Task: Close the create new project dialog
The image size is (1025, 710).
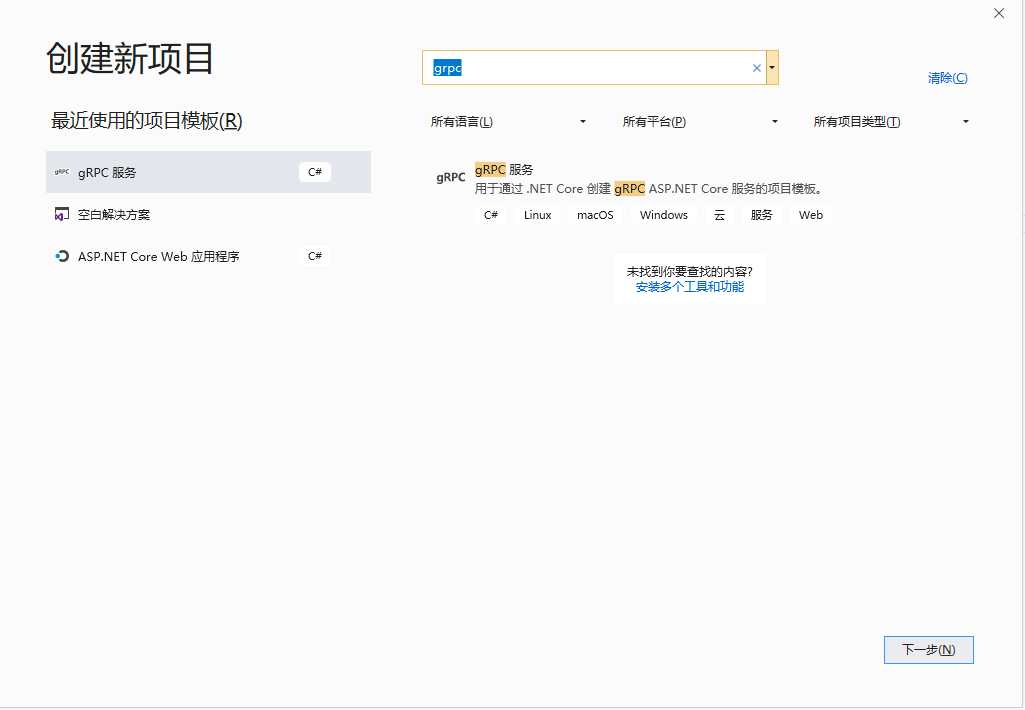Action: 998,13
